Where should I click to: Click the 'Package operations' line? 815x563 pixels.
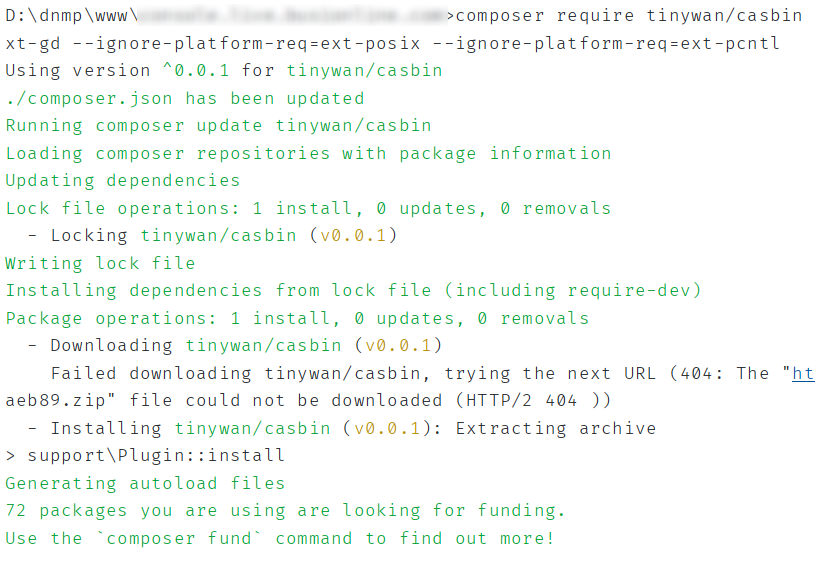[x=297, y=318]
